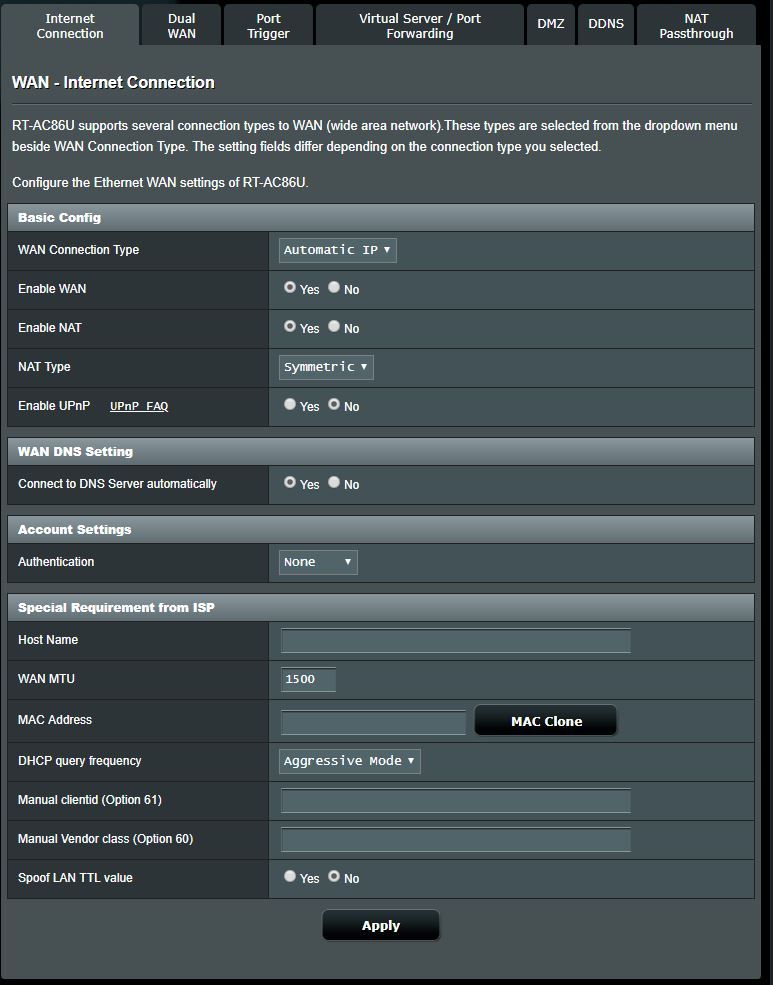Focus the Host Name input field
The height and width of the screenshot is (985, 773).
[x=455, y=641]
